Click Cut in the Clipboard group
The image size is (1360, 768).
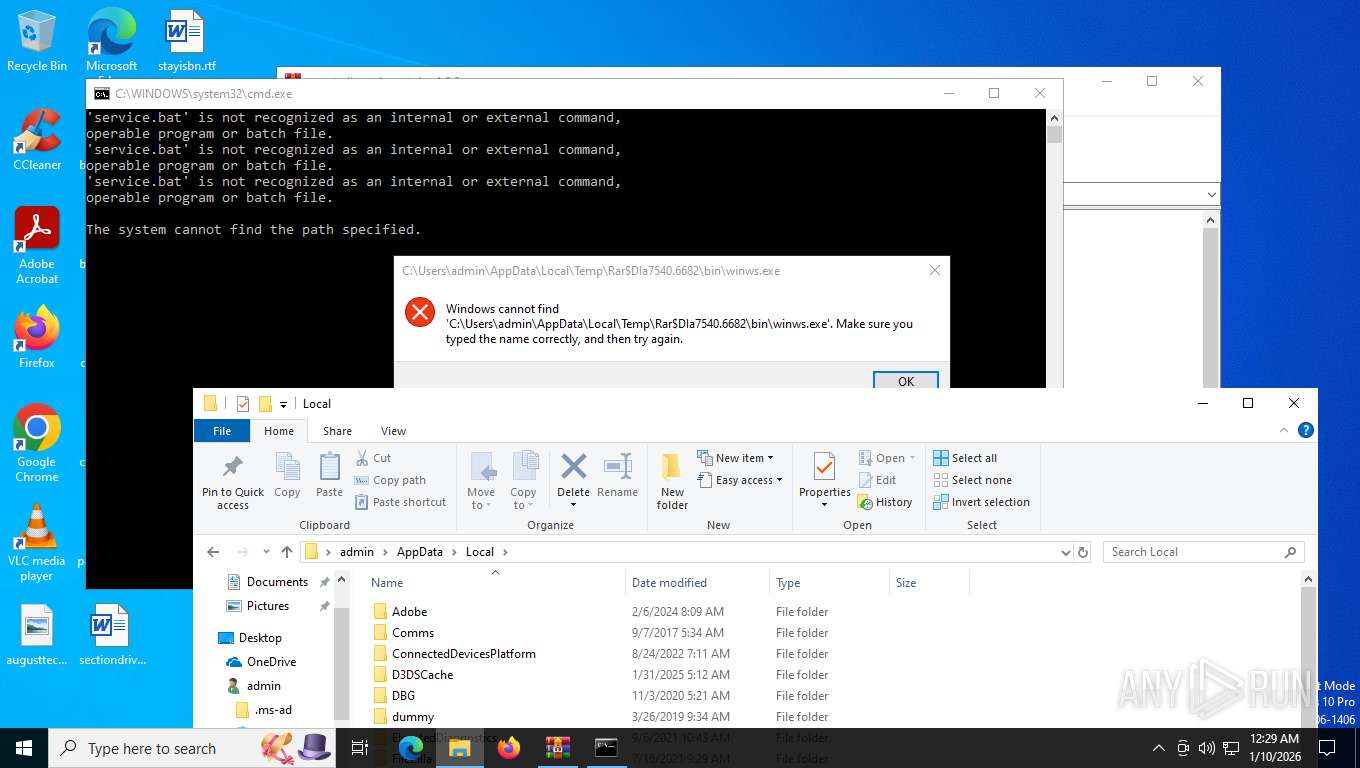(x=373, y=458)
